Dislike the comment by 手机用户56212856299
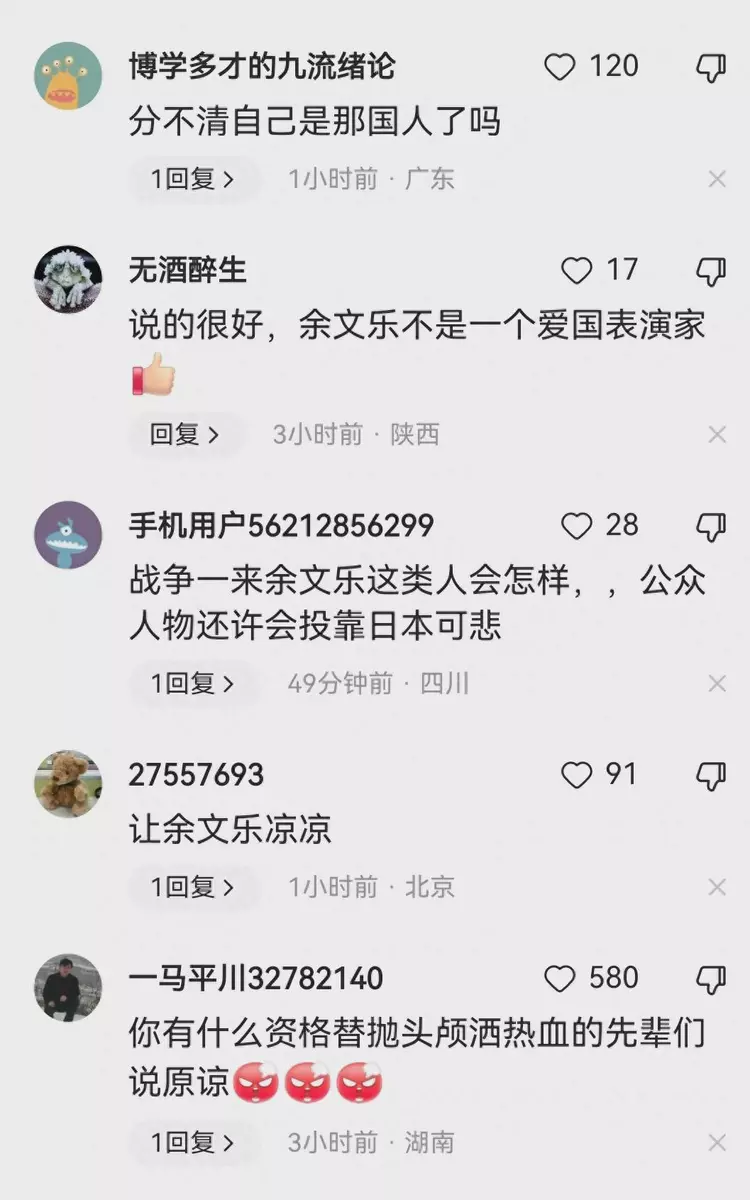This screenshot has height=1200, width=750. (x=711, y=526)
